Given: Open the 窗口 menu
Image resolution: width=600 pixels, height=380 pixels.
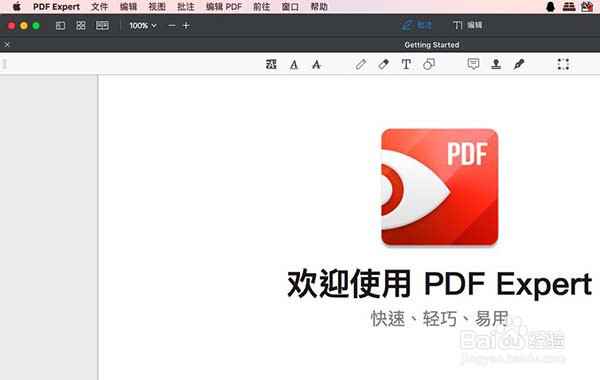Looking at the screenshot, I should click(290, 7).
